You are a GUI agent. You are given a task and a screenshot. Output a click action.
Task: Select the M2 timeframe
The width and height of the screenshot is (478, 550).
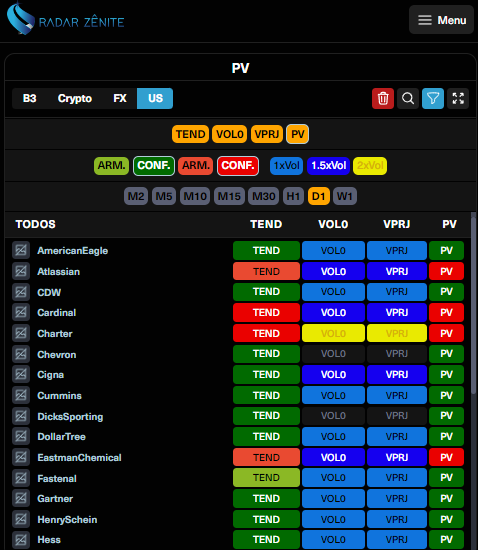(136, 196)
